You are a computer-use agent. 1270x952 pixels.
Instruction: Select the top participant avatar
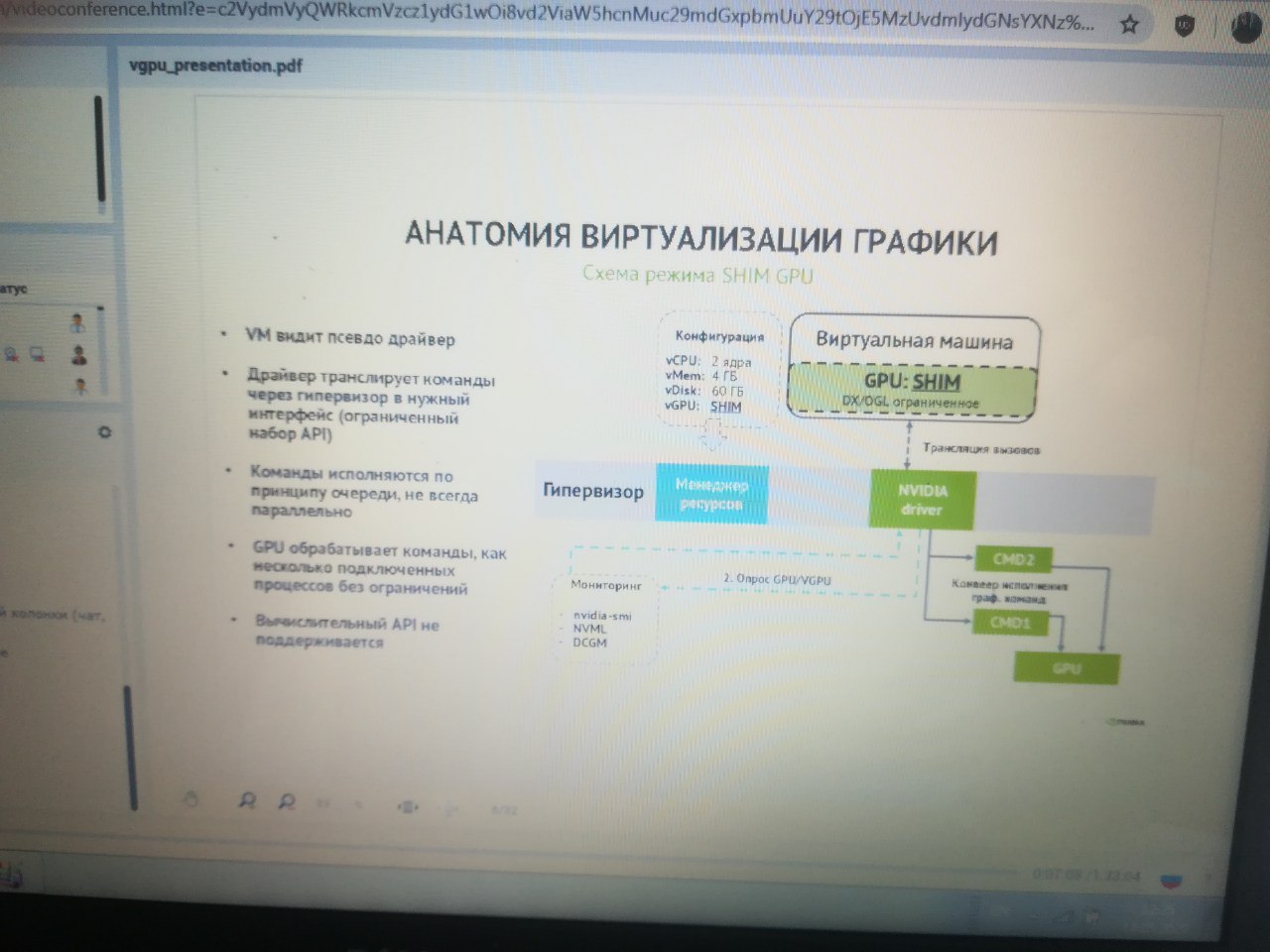click(x=77, y=323)
